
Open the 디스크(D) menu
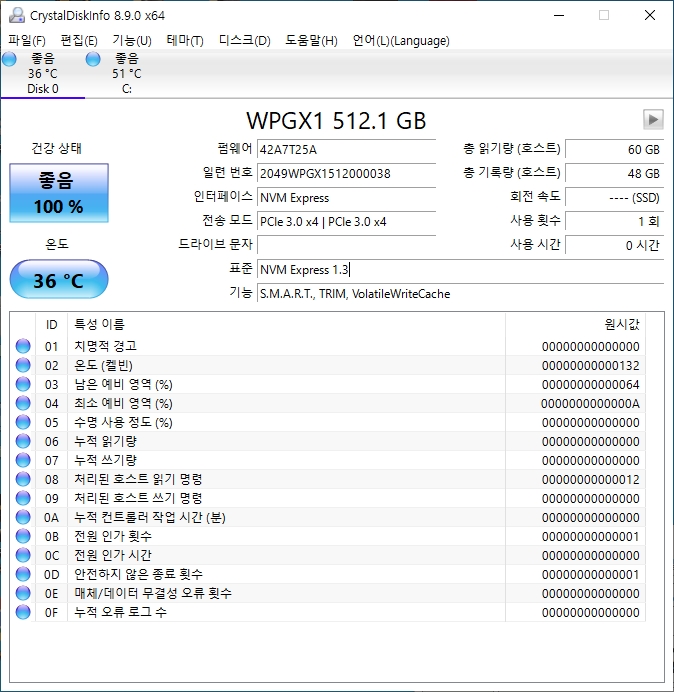tap(245, 41)
